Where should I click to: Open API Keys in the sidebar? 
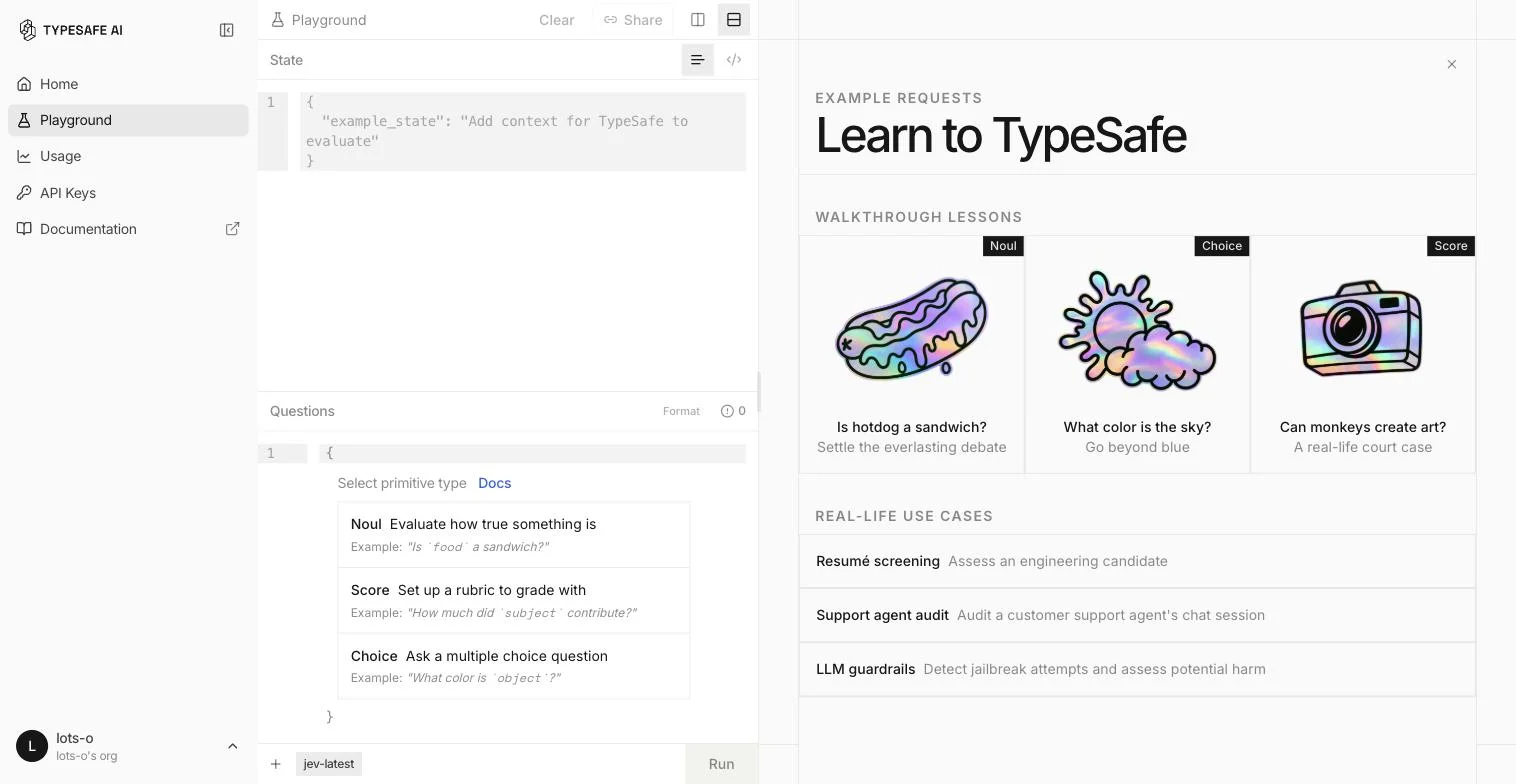click(128, 193)
